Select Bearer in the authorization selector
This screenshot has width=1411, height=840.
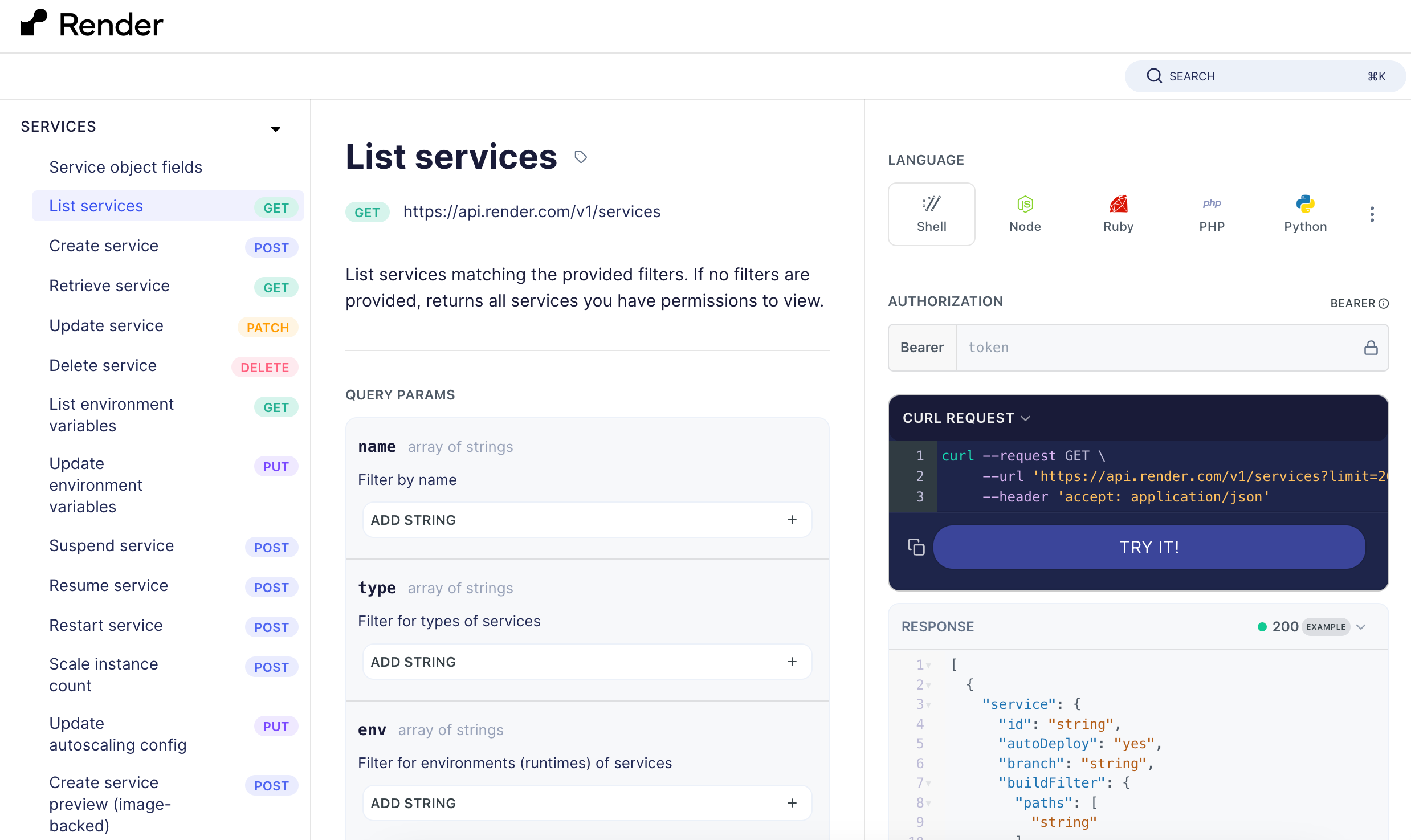coord(921,347)
